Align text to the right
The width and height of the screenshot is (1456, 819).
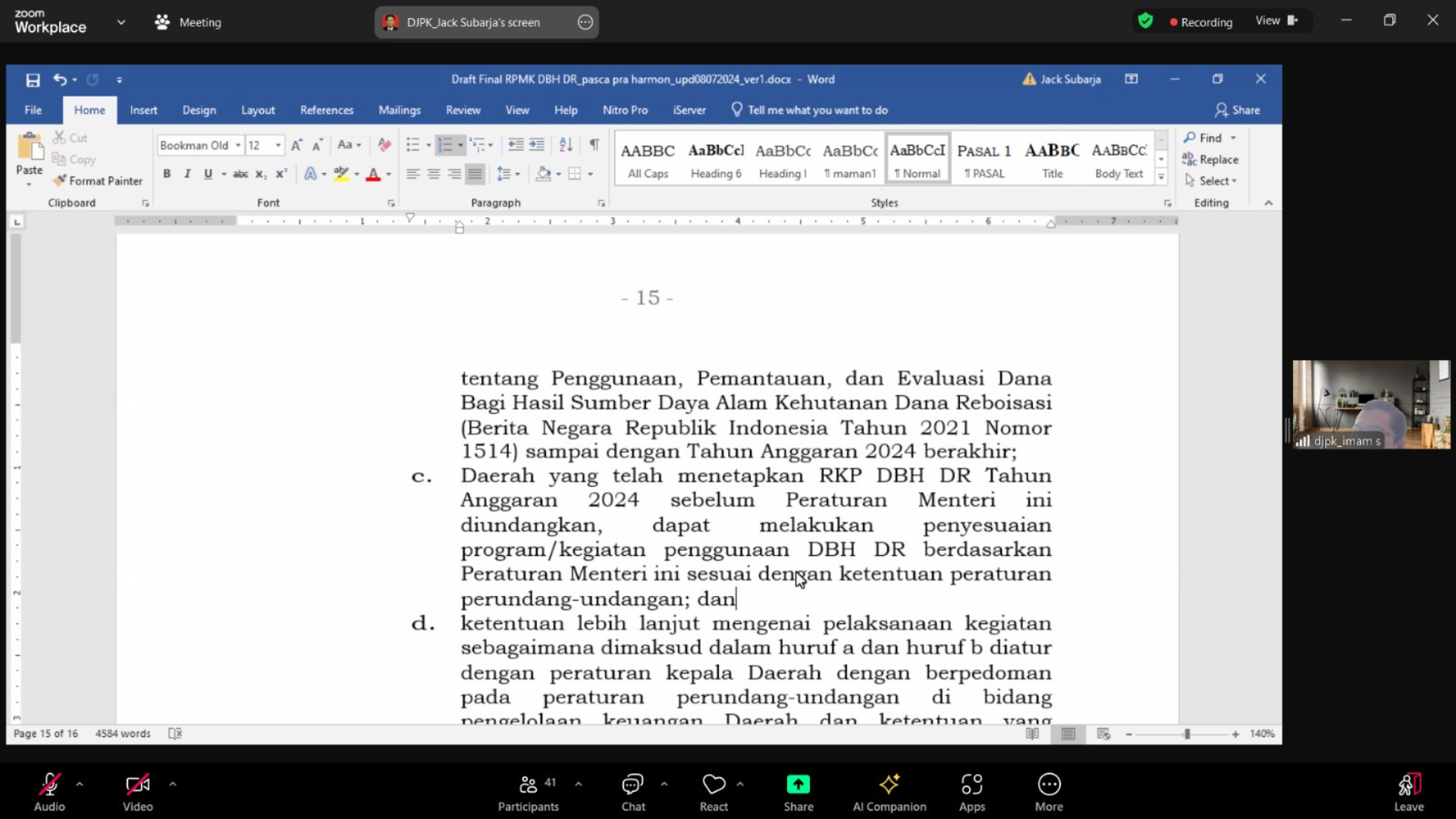coord(454,174)
